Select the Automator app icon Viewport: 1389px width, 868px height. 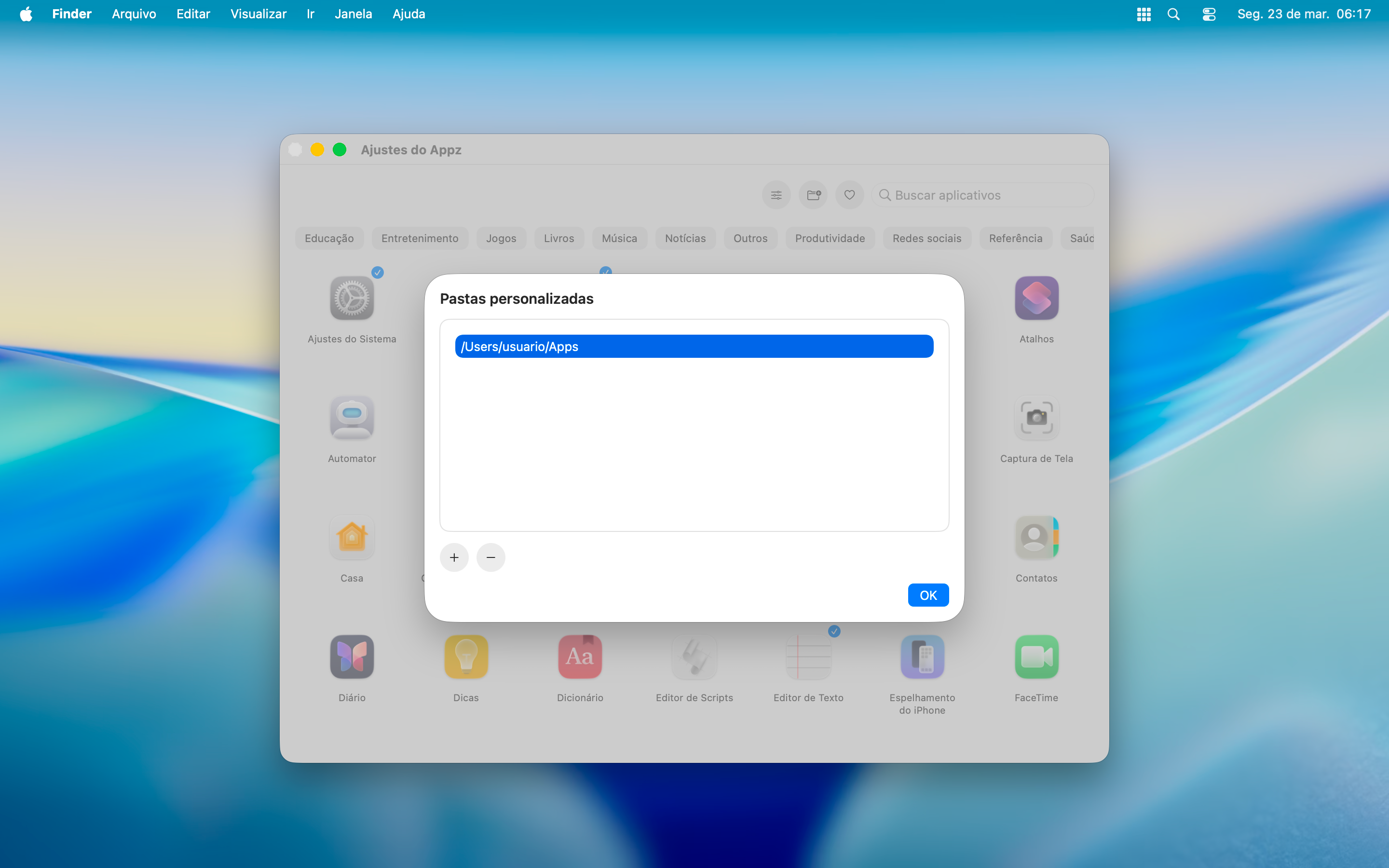[351, 418]
